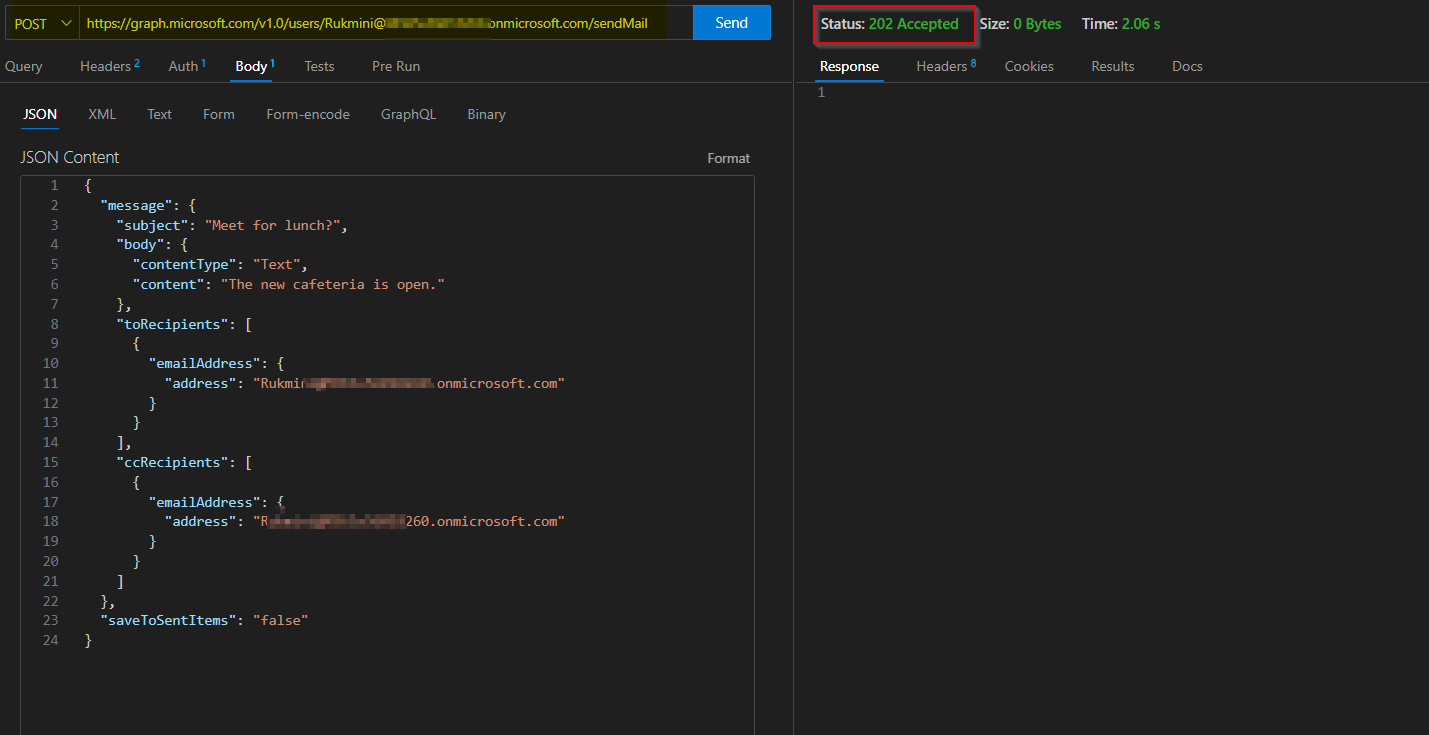Open the POST method dropdown
This screenshot has width=1429, height=735.
pos(42,23)
